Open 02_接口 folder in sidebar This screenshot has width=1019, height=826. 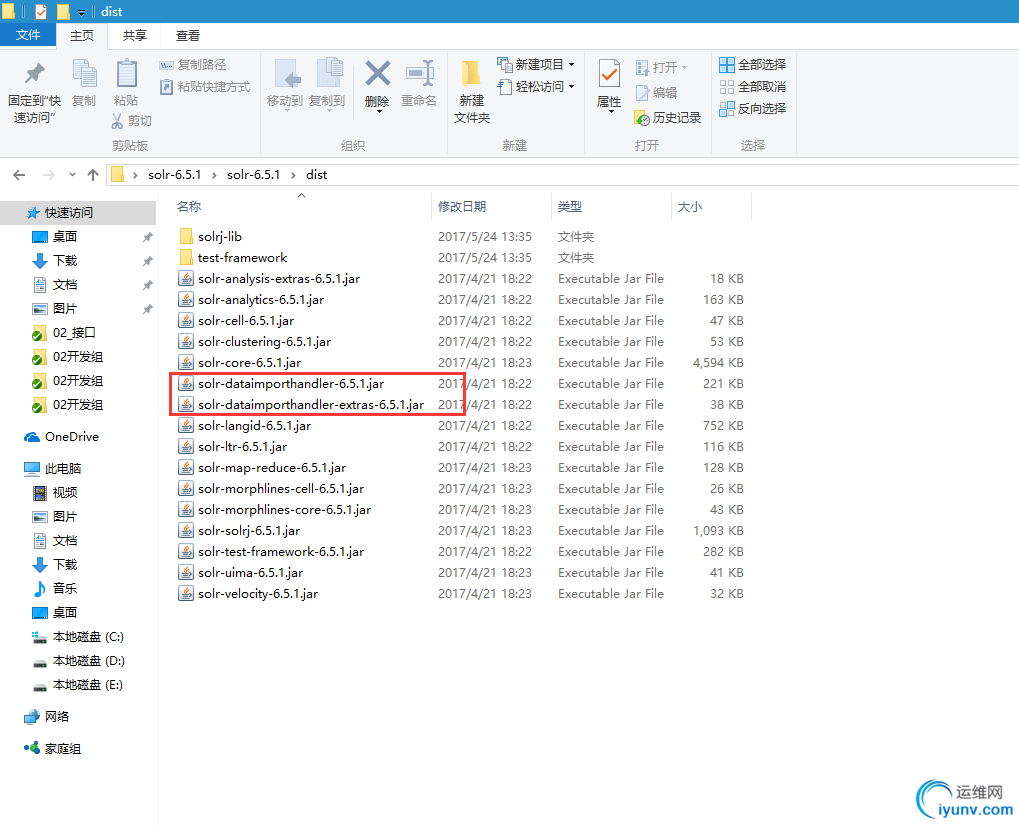coord(74,333)
